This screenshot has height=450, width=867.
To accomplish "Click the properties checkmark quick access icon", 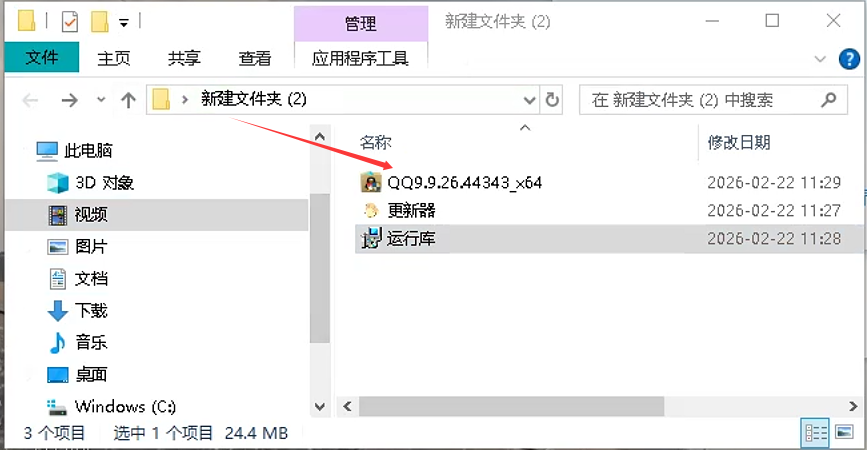I will [70, 22].
